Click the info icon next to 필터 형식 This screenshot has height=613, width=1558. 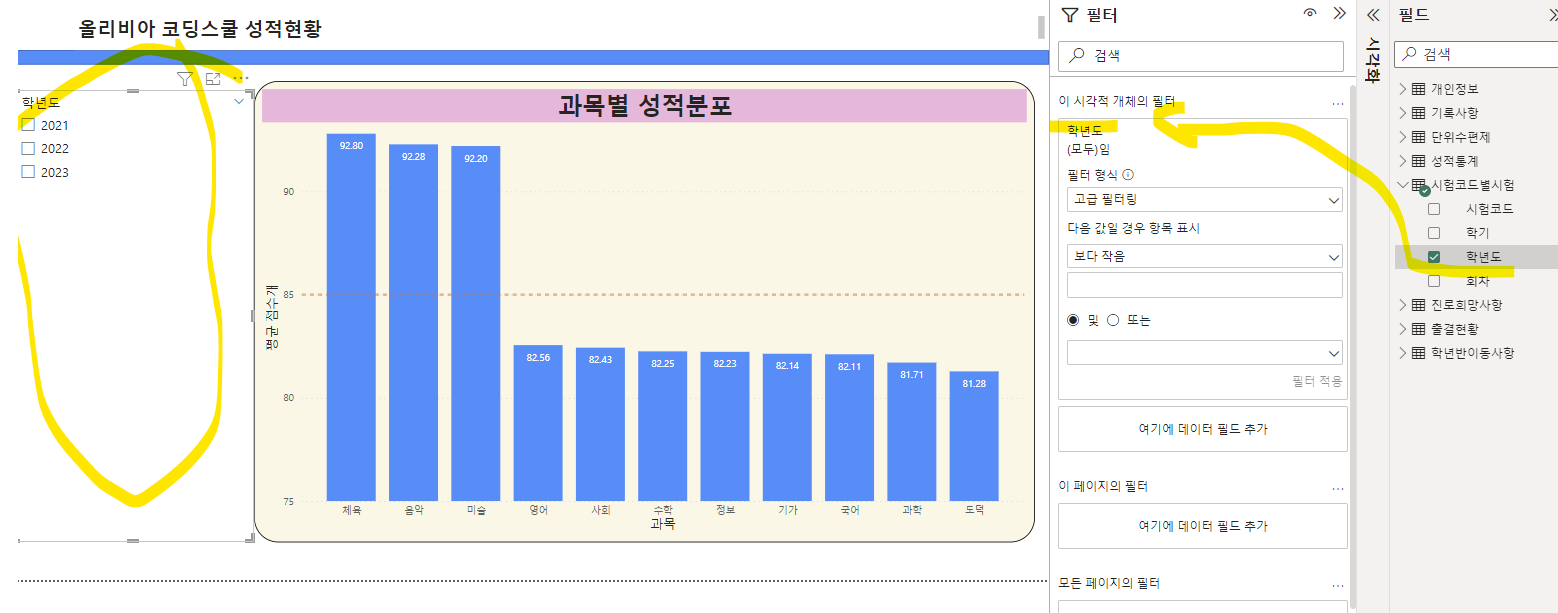point(1128,175)
